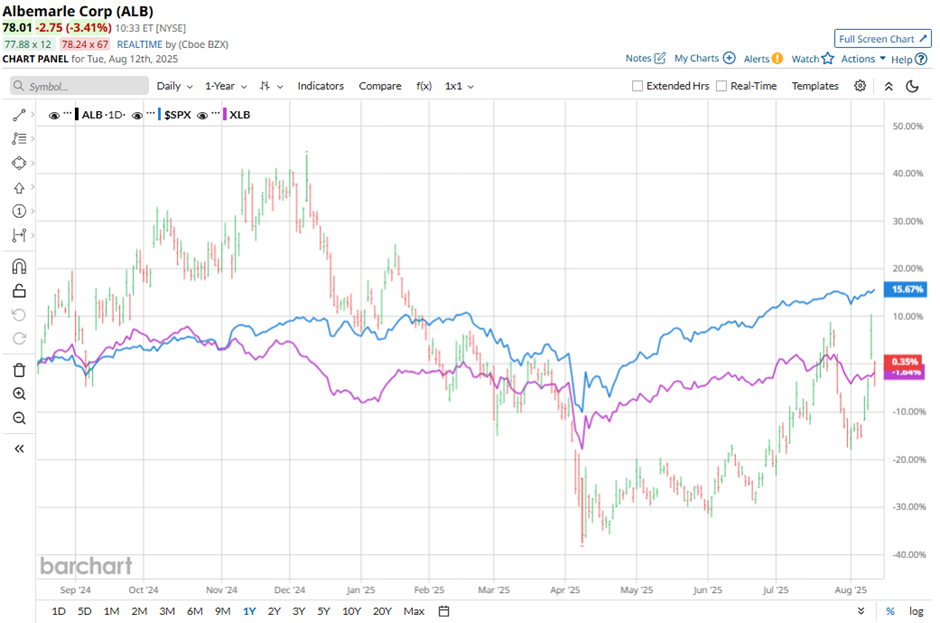The height and width of the screenshot is (623, 940).
Task: Open the Compare menu
Action: [x=380, y=86]
